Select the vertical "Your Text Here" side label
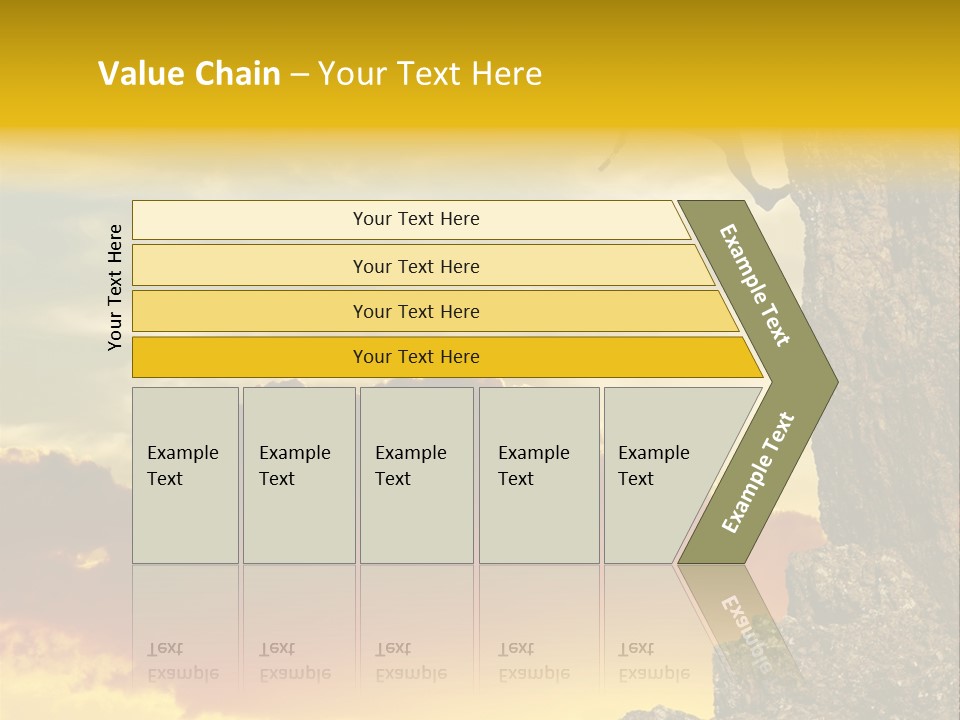The height and width of the screenshot is (720, 960). [115, 287]
